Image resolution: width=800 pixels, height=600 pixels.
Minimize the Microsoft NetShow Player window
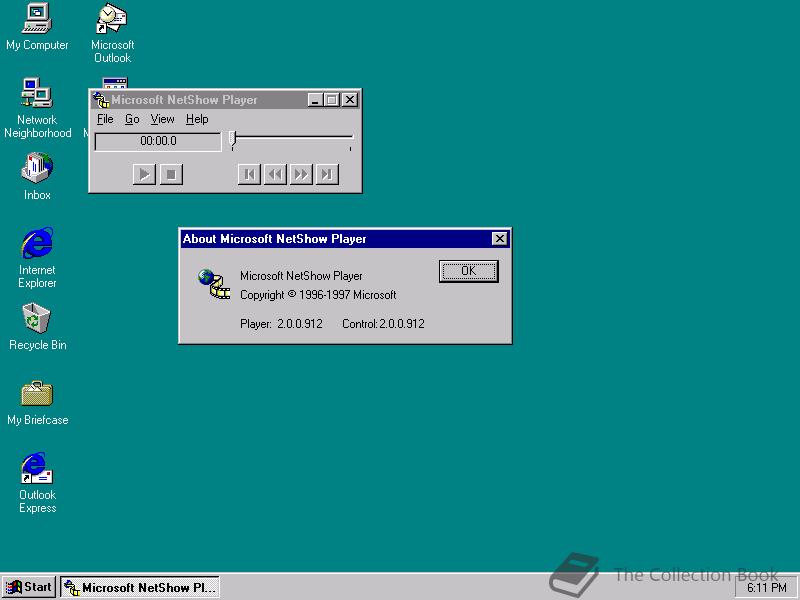[x=315, y=100]
